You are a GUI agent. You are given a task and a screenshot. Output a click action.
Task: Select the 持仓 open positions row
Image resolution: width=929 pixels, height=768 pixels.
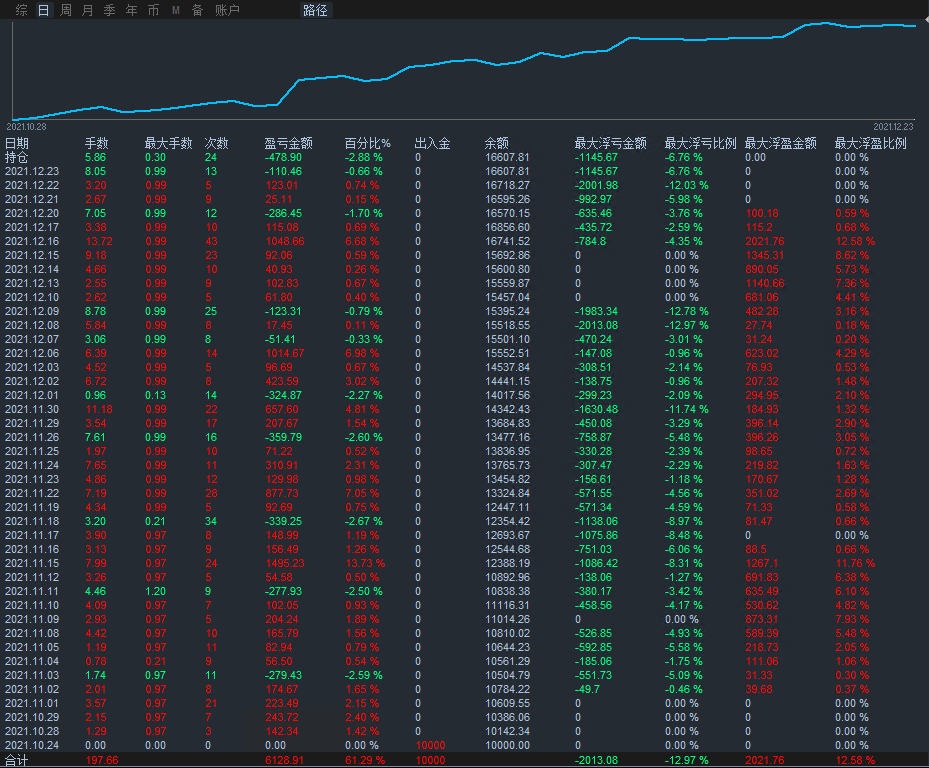click(x=17, y=157)
